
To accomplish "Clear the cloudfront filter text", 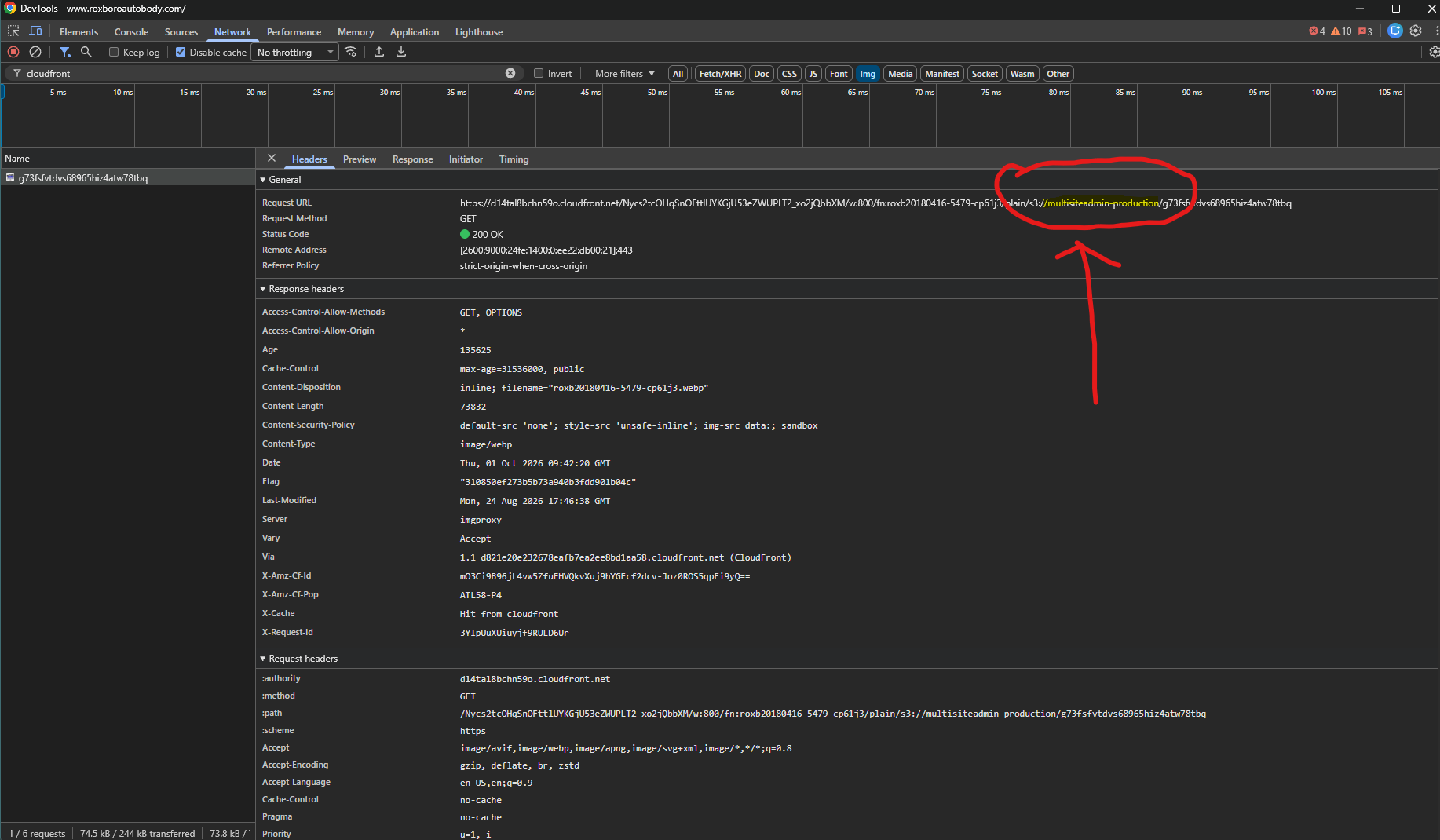I will click(x=510, y=73).
